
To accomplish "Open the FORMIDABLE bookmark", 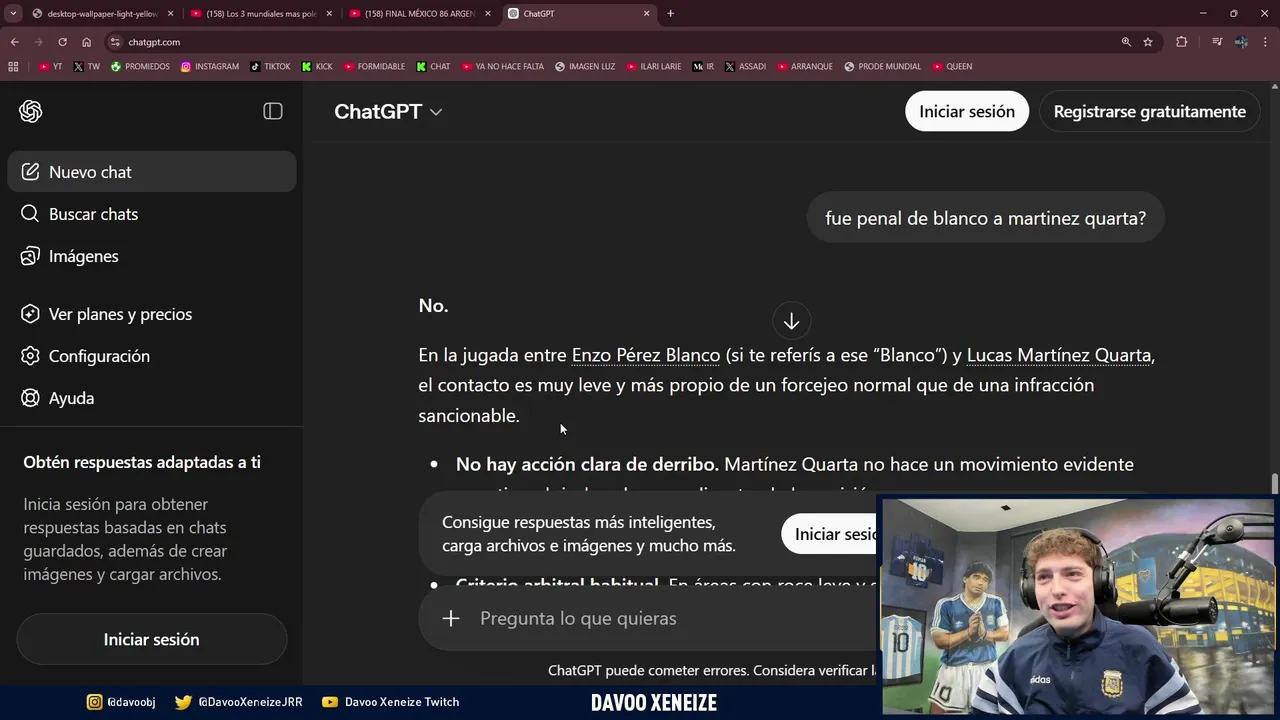I will coord(374,66).
